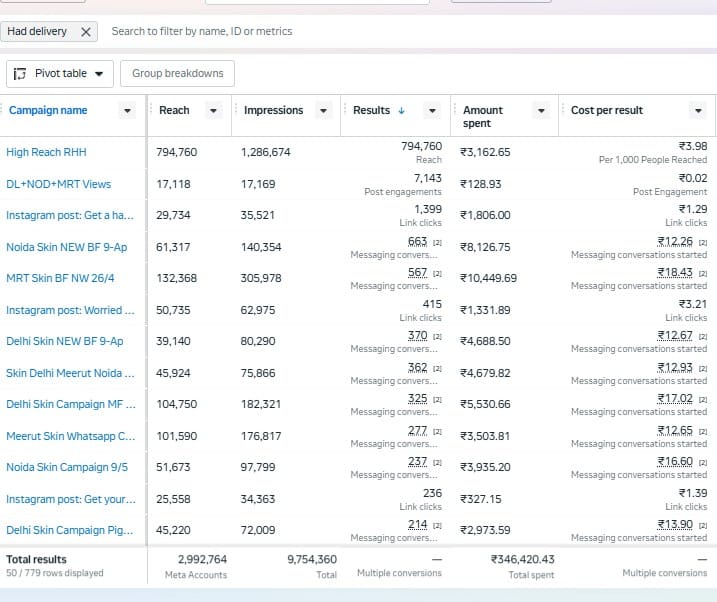This screenshot has height=602, width=717.
Task: Click the Amount spent column header
Action: click(482, 117)
